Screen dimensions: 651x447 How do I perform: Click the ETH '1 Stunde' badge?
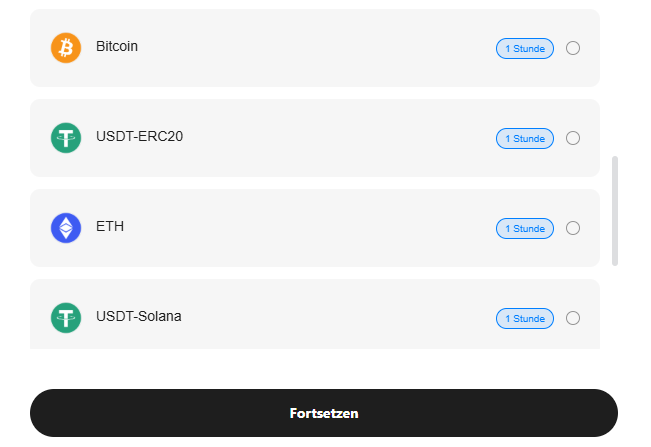(525, 228)
